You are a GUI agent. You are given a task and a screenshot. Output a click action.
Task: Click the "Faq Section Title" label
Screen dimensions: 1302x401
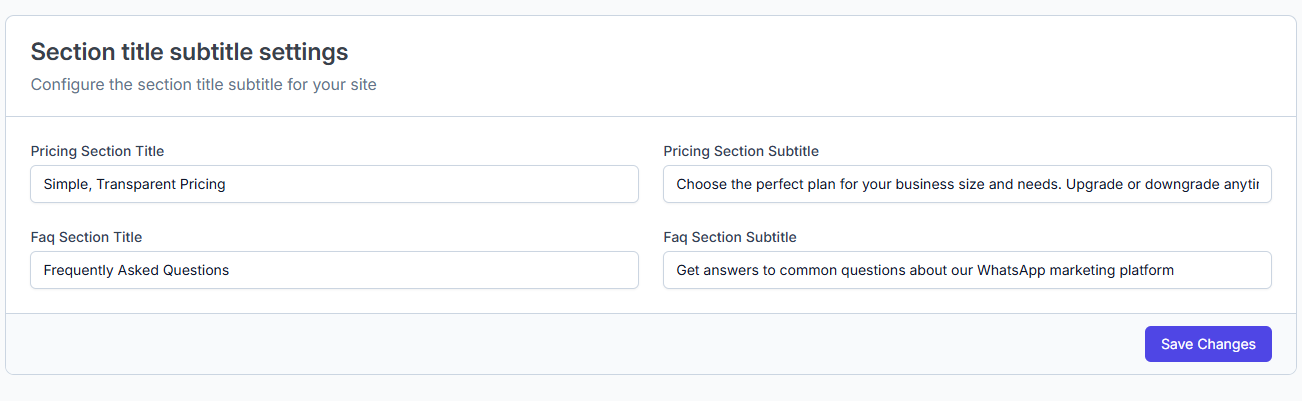pos(86,237)
